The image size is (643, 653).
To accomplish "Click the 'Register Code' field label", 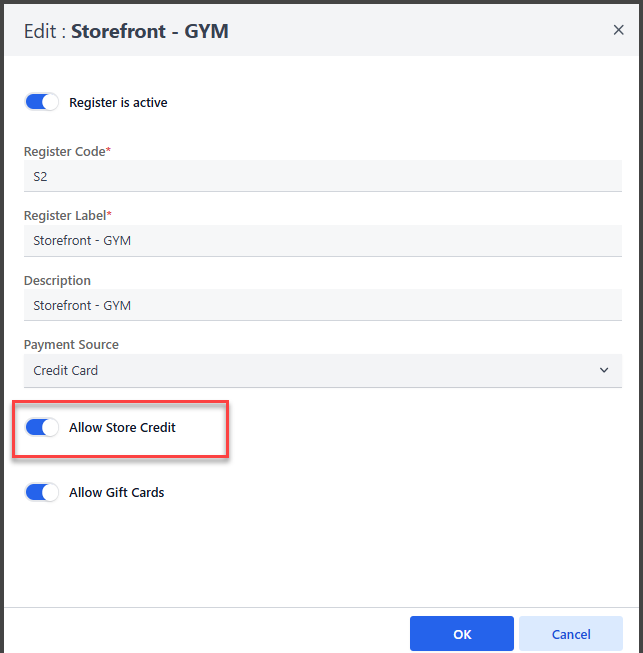I will [x=64, y=151].
